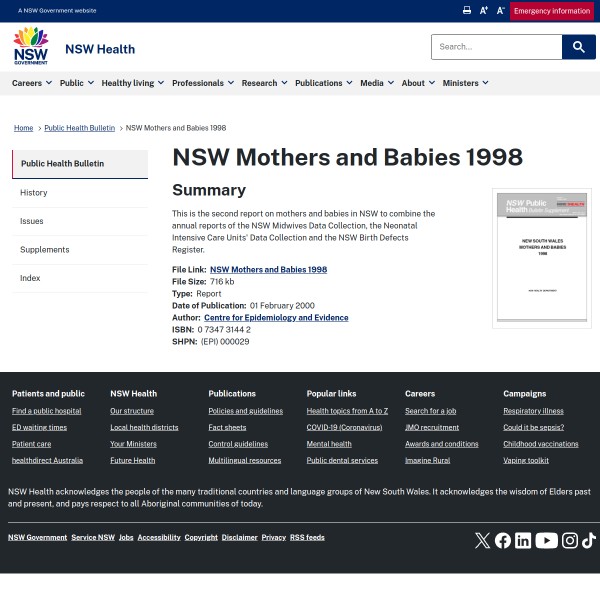
Task: Open the Publications dropdown menu
Action: pos(323,83)
